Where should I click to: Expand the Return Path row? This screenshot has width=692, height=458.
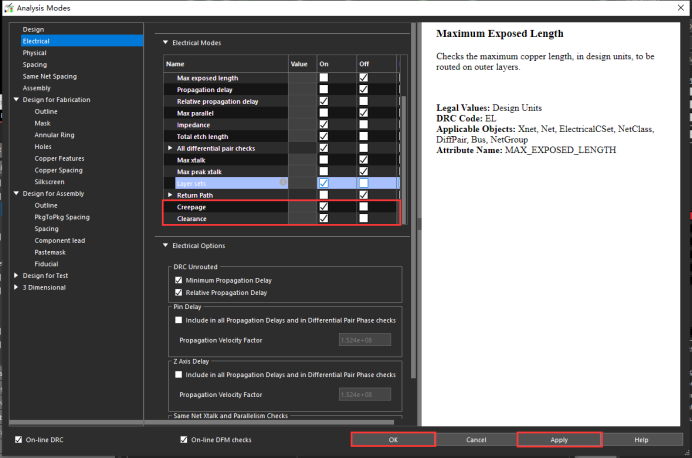point(170,195)
